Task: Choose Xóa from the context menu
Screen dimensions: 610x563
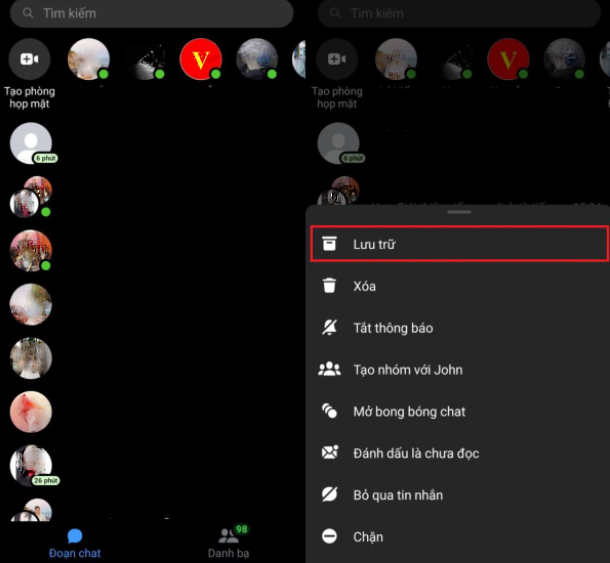Action: pyautogui.click(x=364, y=286)
